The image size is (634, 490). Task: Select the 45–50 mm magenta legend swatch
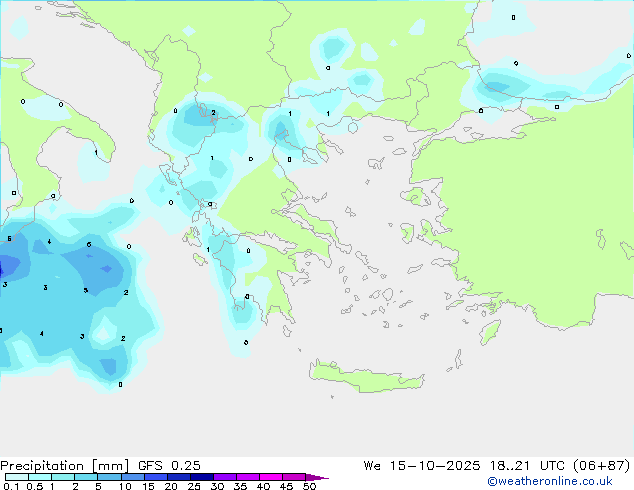click(x=294, y=477)
